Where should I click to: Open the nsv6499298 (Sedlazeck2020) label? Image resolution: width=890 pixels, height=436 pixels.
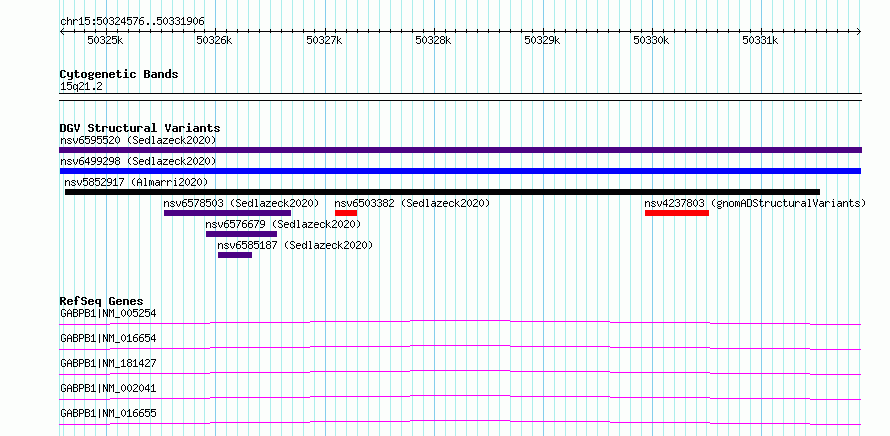[138, 161]
